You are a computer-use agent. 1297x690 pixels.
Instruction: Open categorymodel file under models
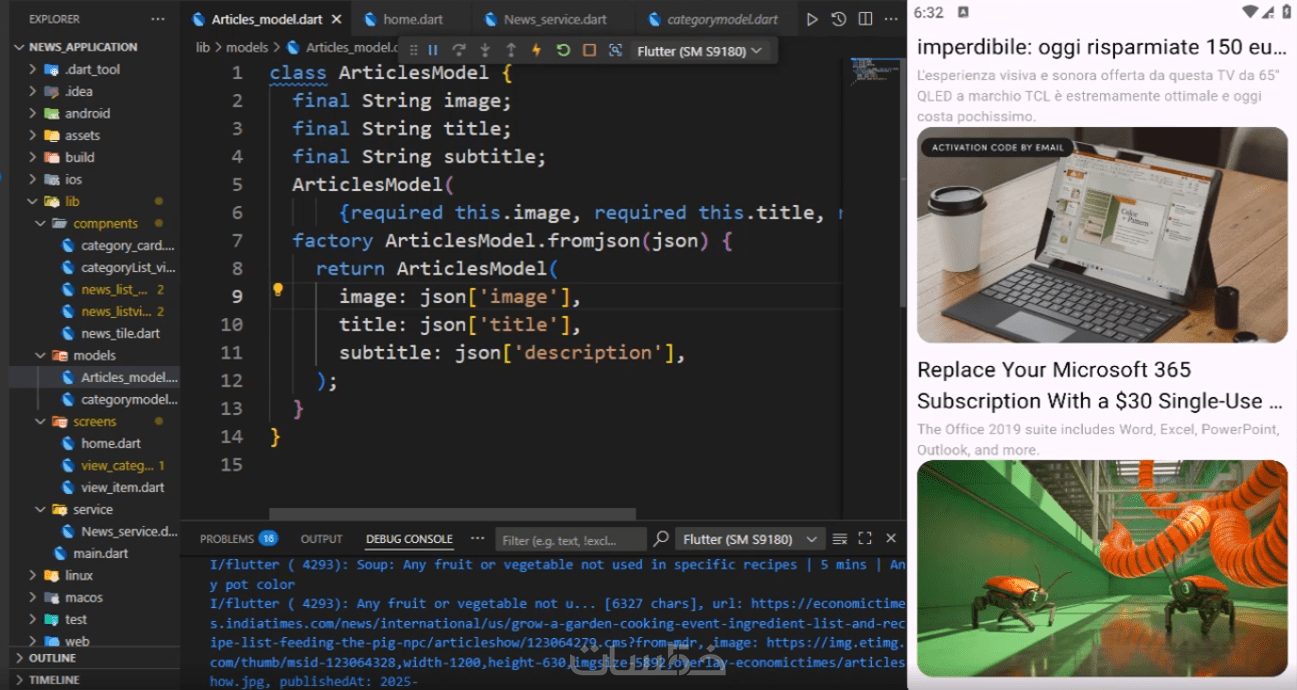(128, 399)
